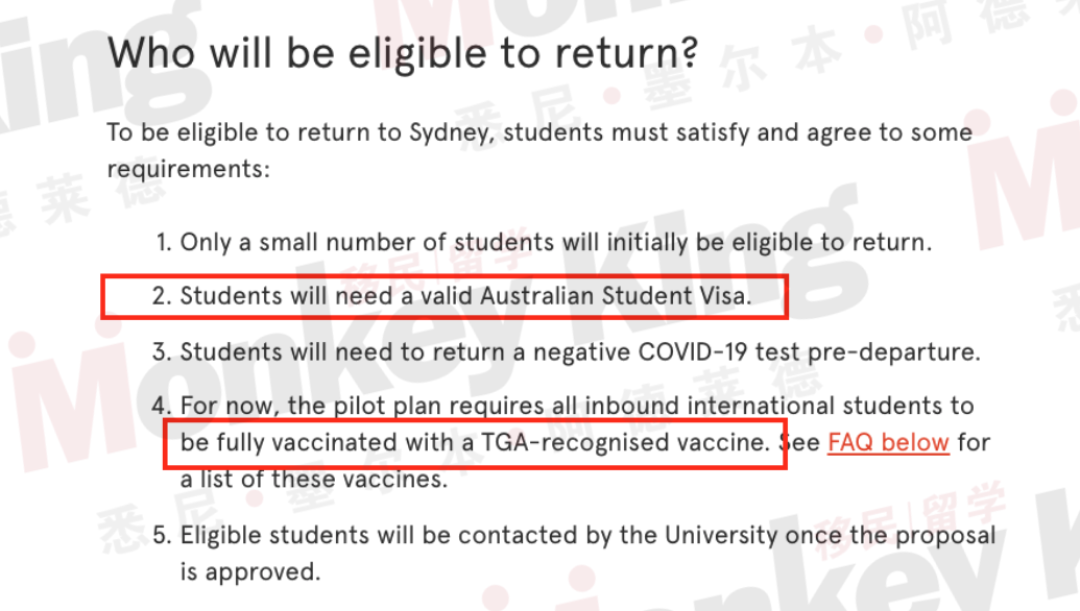The height and width of the screenshot is (611, 1080).
Task: Click 'a list of these vaccines' line
Action: click(314, 479)
